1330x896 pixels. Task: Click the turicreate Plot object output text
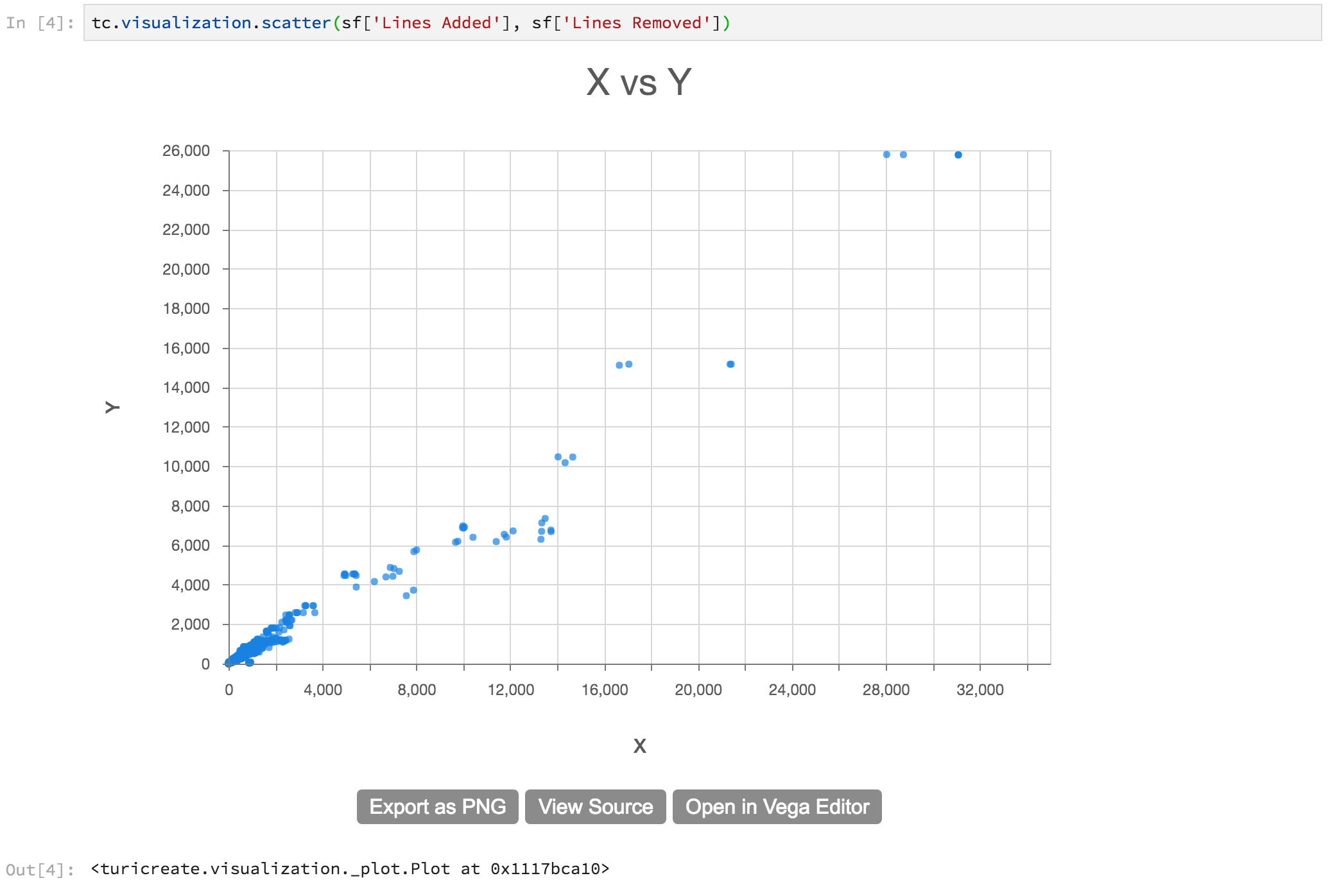pos(350,868)
